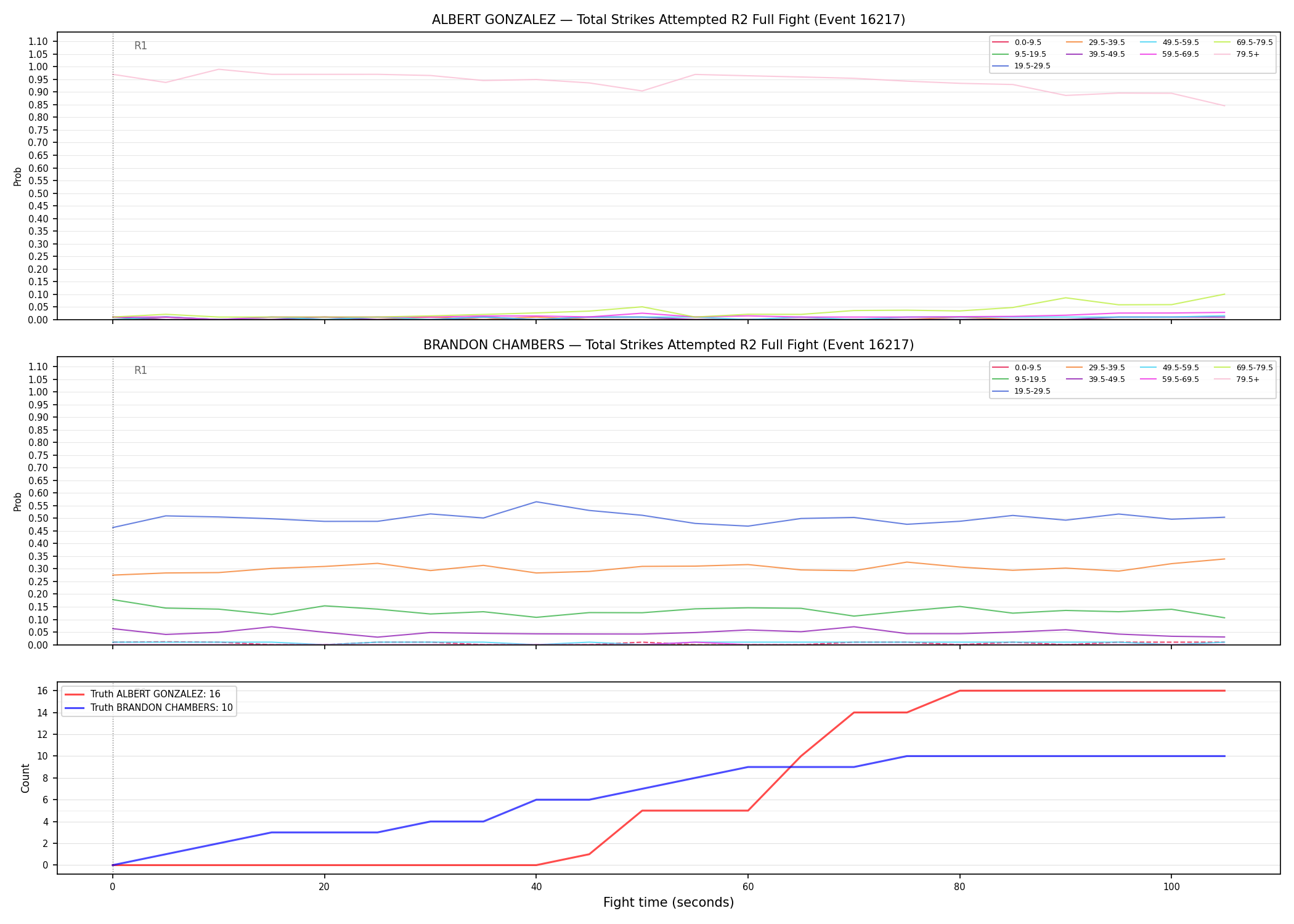Image resolution: width=1294 pixels, height=924 pixels.
Task: Click Truth BRANDON CHAMBERS: 10 legend entry
Action: [149, 708]
